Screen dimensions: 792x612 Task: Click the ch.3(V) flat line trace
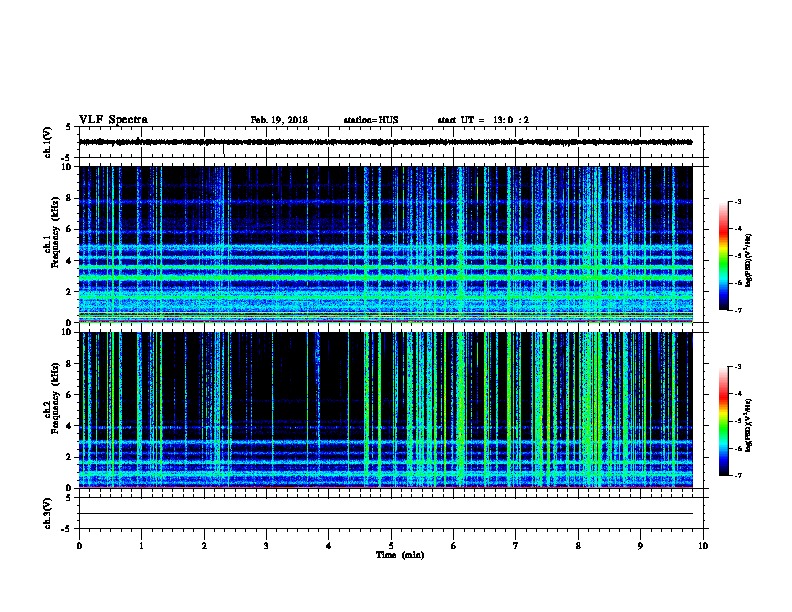pos(385,514)
